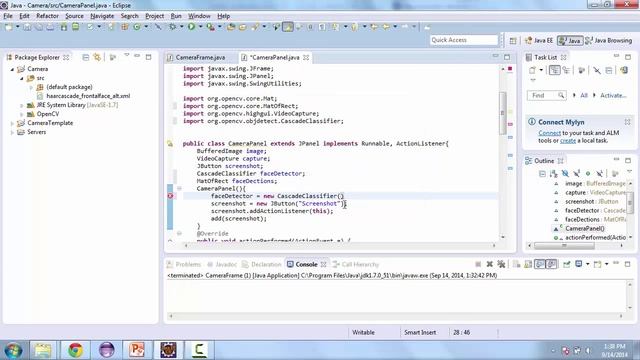Image resolution: width=640 pixels, height=360 pixels.
Task: Open the Project menu
Action: pos(155,16)
